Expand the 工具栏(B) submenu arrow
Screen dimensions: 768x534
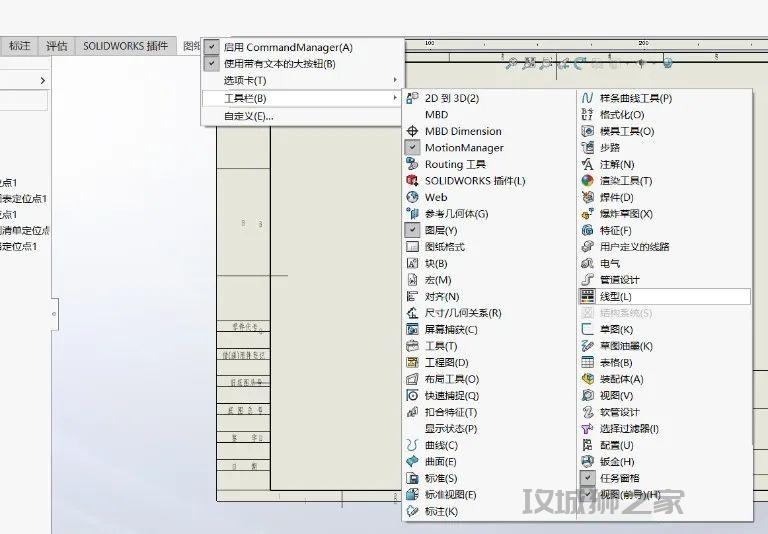[395, 98]
